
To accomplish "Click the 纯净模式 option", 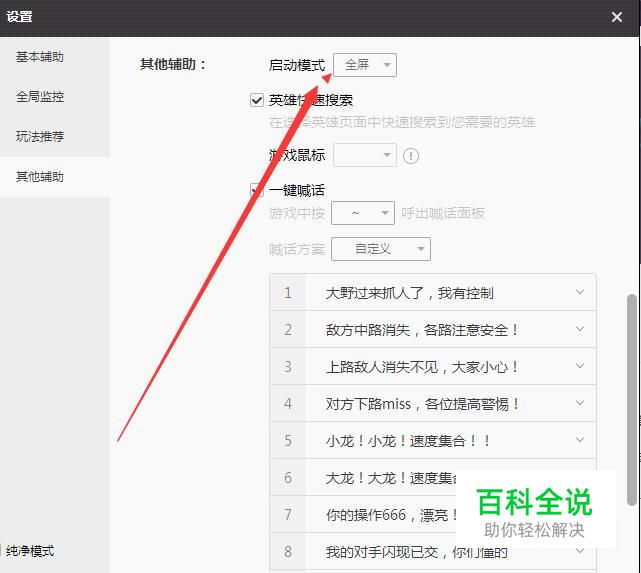I will click(x=30, y=551).
